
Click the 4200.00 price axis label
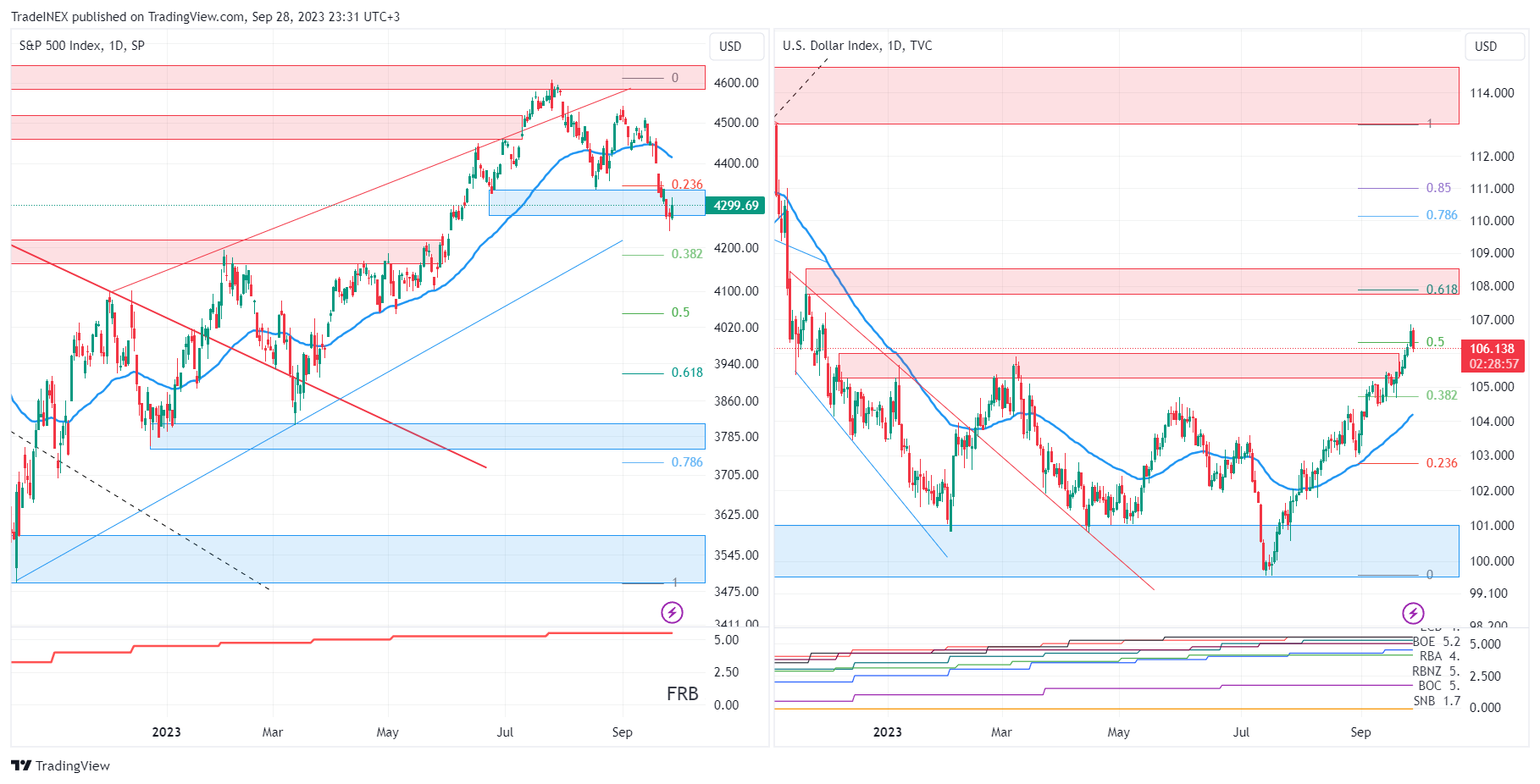pyautogui.click(x=736, y=248)
